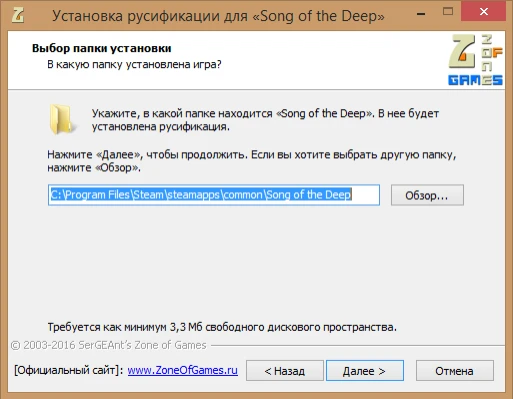Screen dimensions: 513x399
Task: Click the text starting 'Укажите, в какой папке'
Action: coord(265,120)
